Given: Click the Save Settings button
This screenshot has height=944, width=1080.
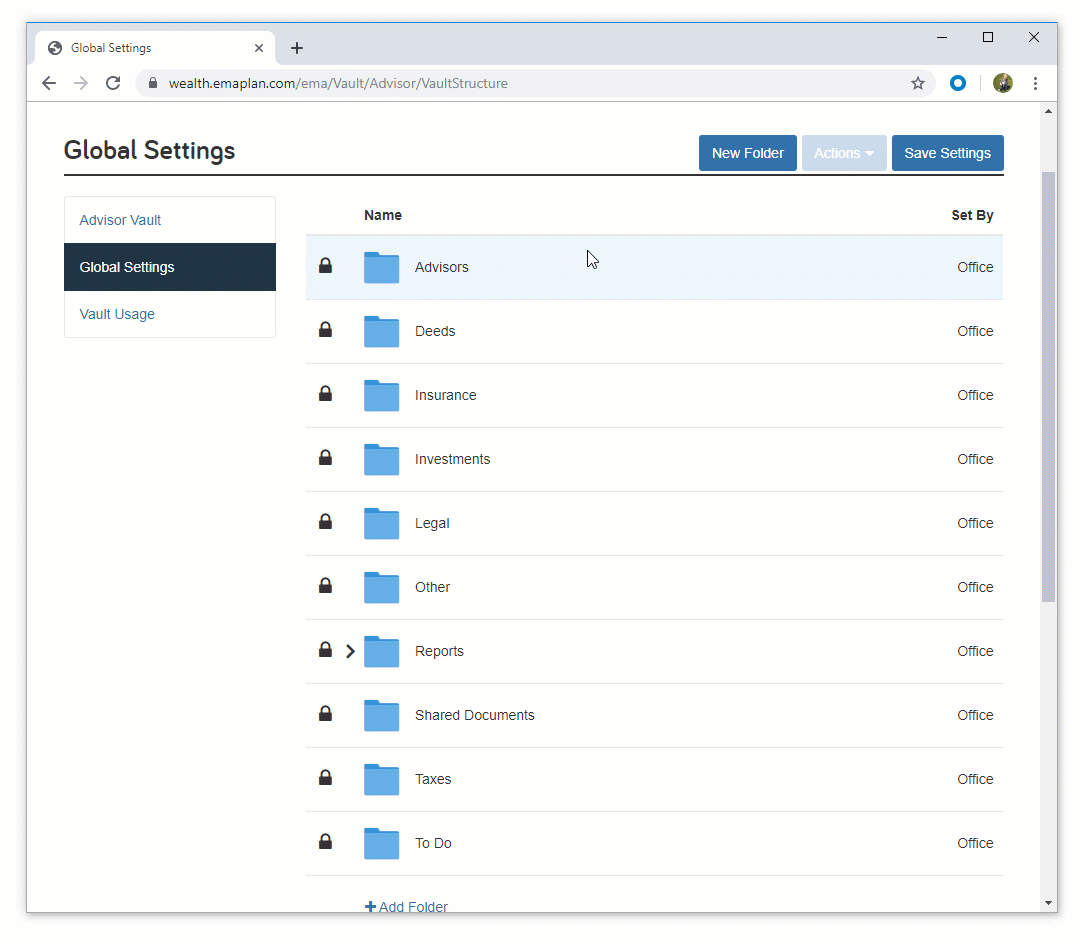Looking at the screenshot, I should (x=948, y=153).
